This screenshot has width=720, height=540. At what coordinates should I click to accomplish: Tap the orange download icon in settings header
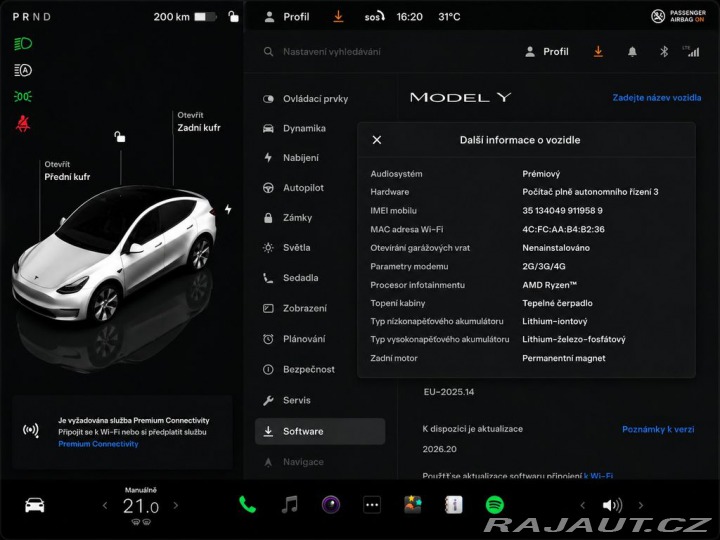pos(598,51)
